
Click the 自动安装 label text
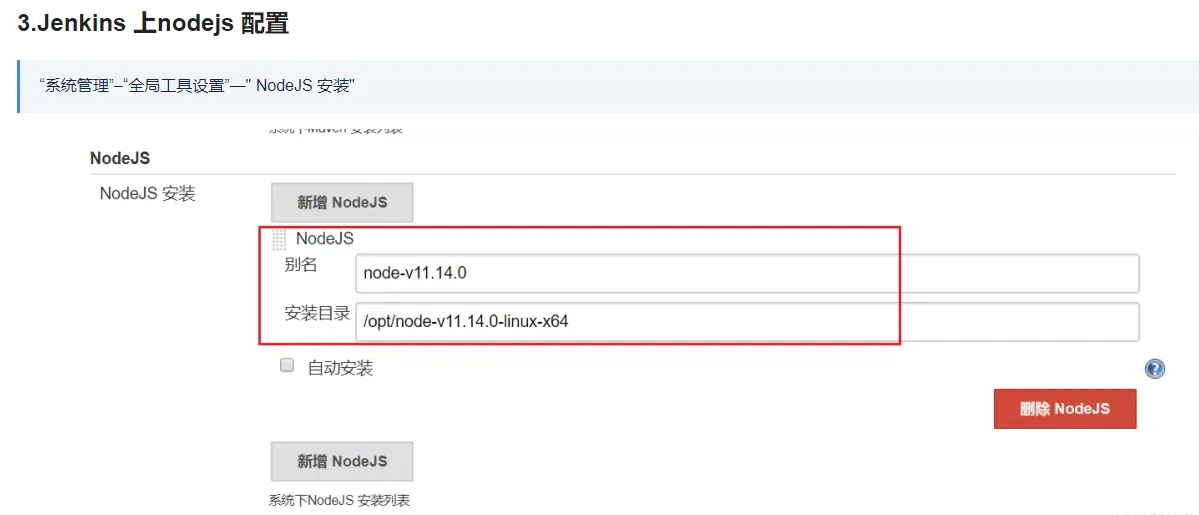click(x=340, y=368)
